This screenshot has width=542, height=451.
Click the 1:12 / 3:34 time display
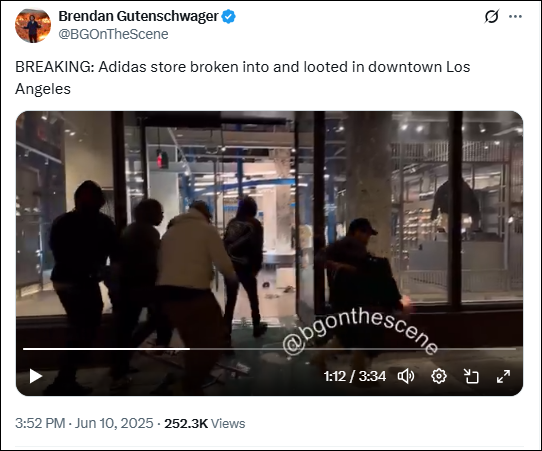(355, 376)
